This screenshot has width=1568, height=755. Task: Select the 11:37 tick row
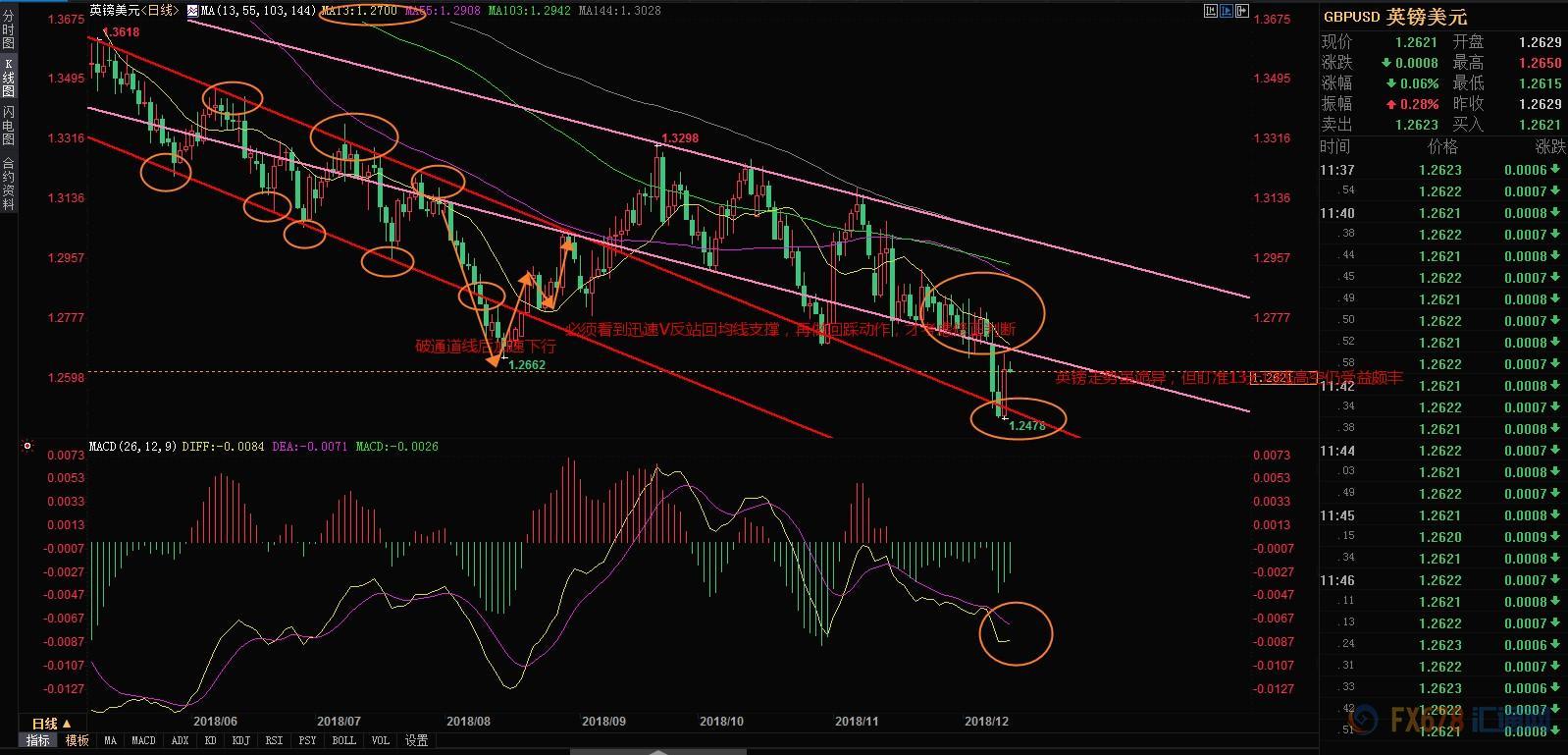pyautogui.click(x=1441, y=170)
